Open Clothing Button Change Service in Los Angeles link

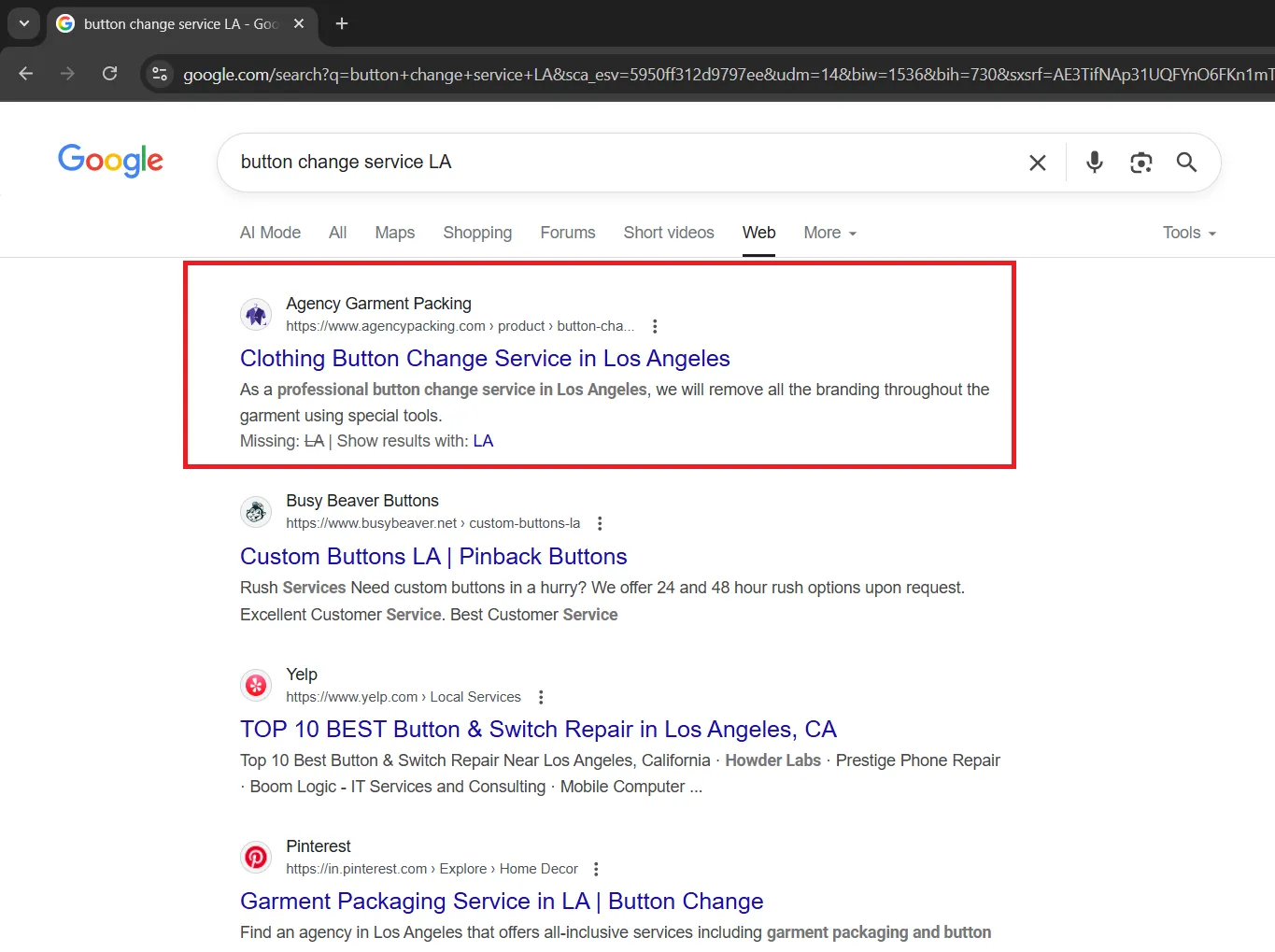click(485, 359)
